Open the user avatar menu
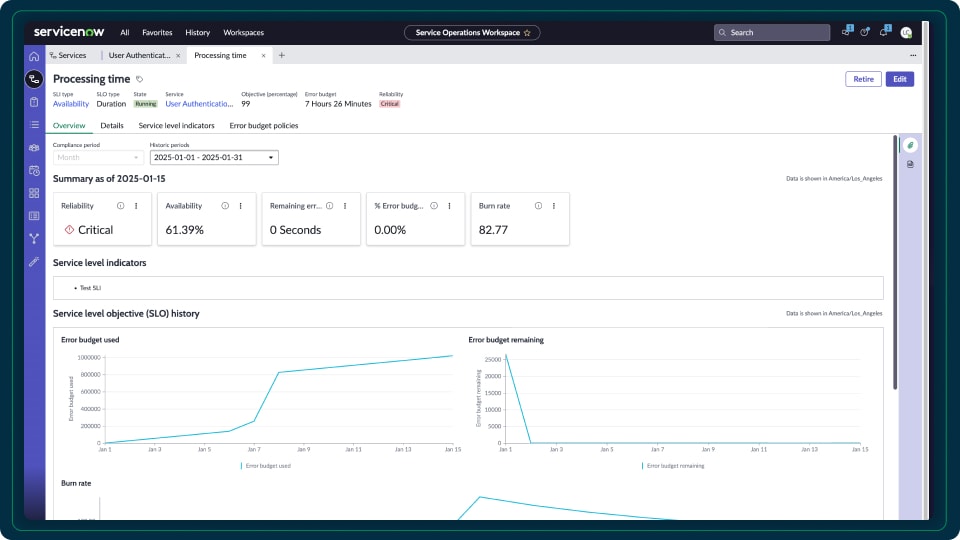The width and height of the screenshot is (960, 540). [x=906, y=32]
